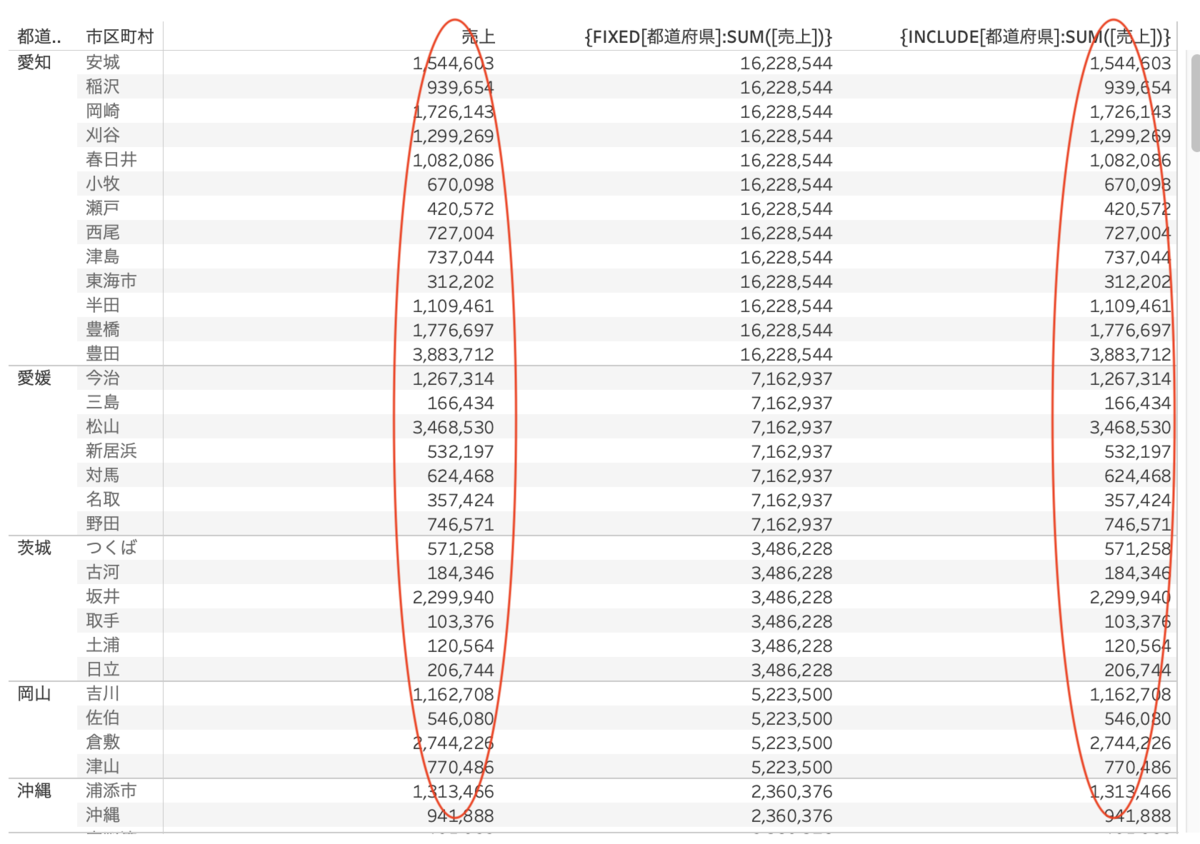Click the 津島 city row label
This screenshot has width=1200, height=844.
coord(102,257)
